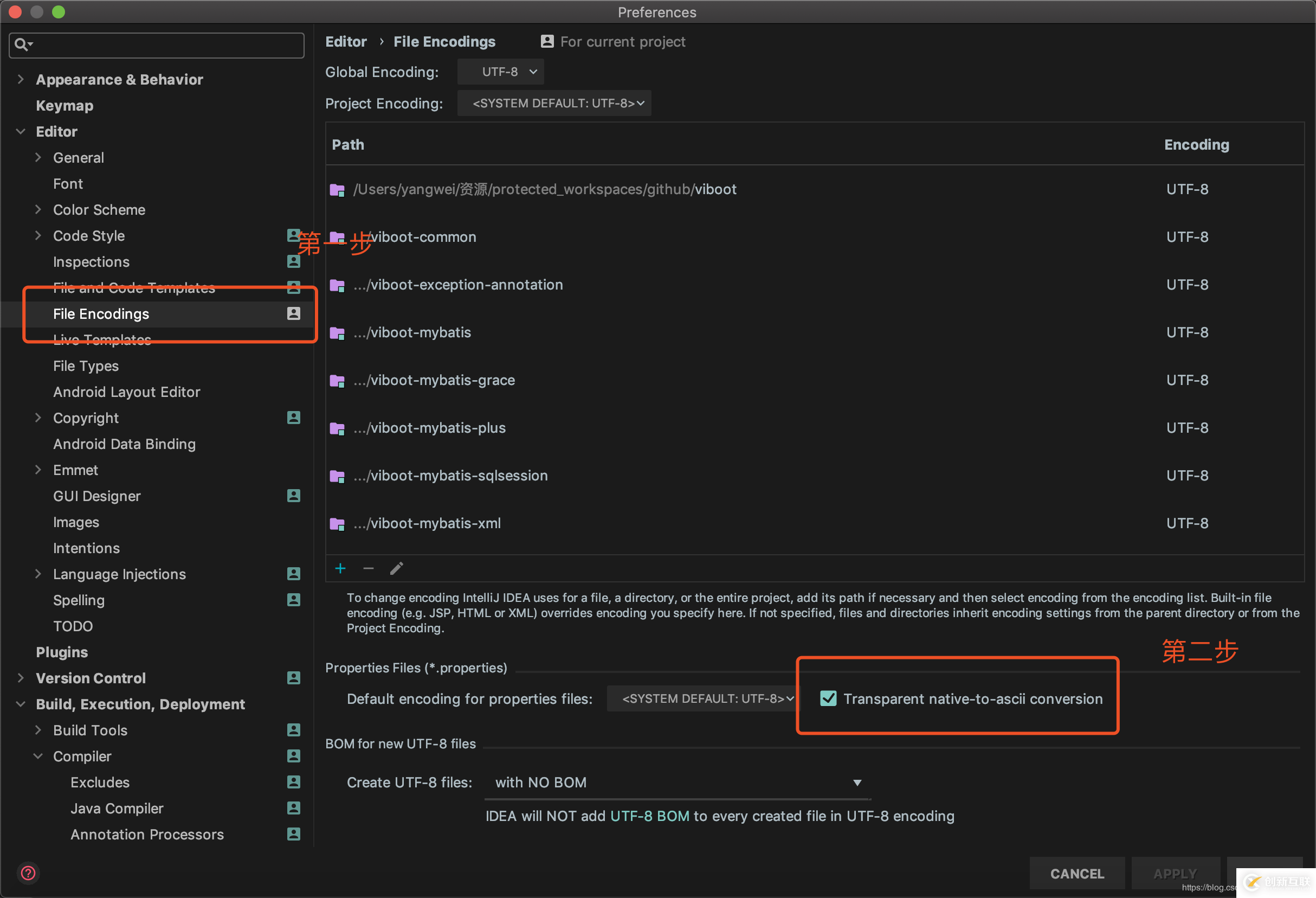Open the Project Encoding dropdown
This screenshot has height=898, width=1316.
click(554, 103)
